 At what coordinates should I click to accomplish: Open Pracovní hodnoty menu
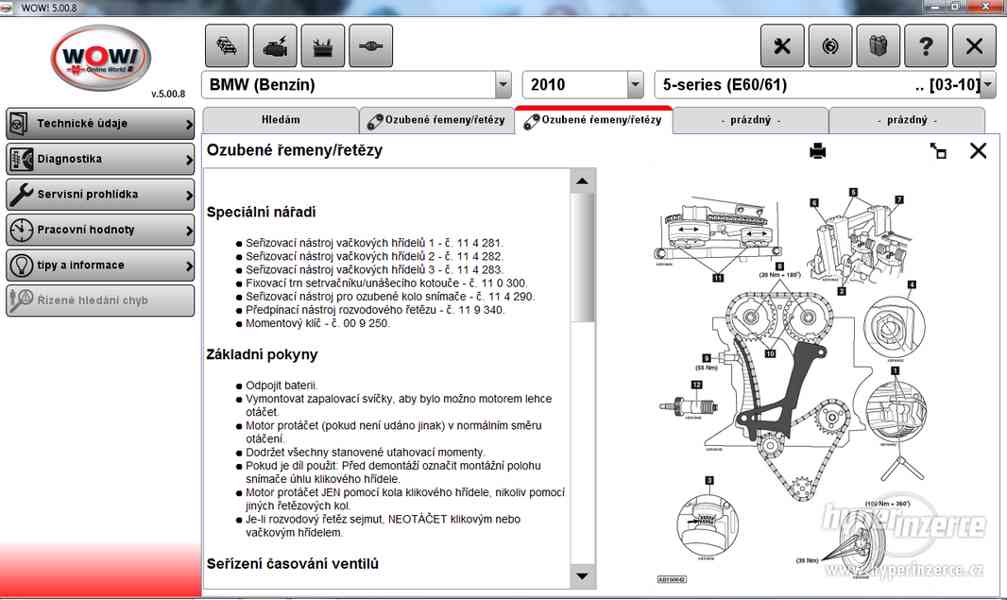100,229
